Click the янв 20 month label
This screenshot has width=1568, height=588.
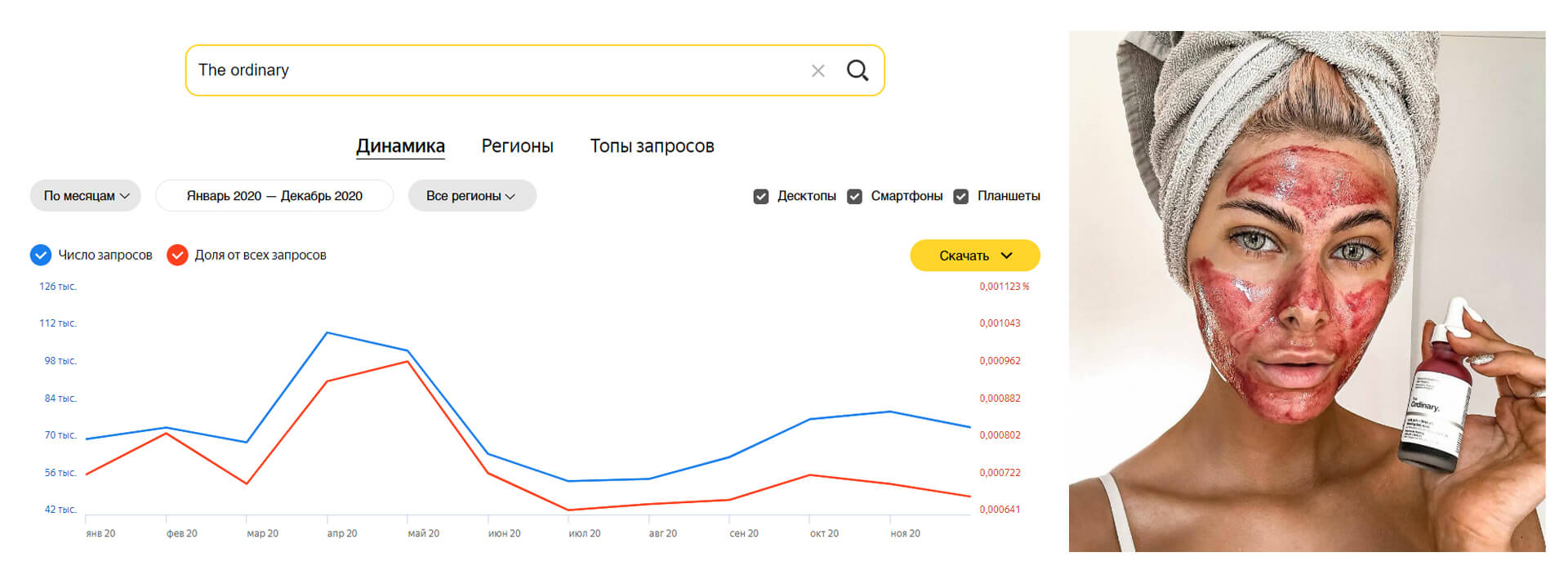point(100,534)
